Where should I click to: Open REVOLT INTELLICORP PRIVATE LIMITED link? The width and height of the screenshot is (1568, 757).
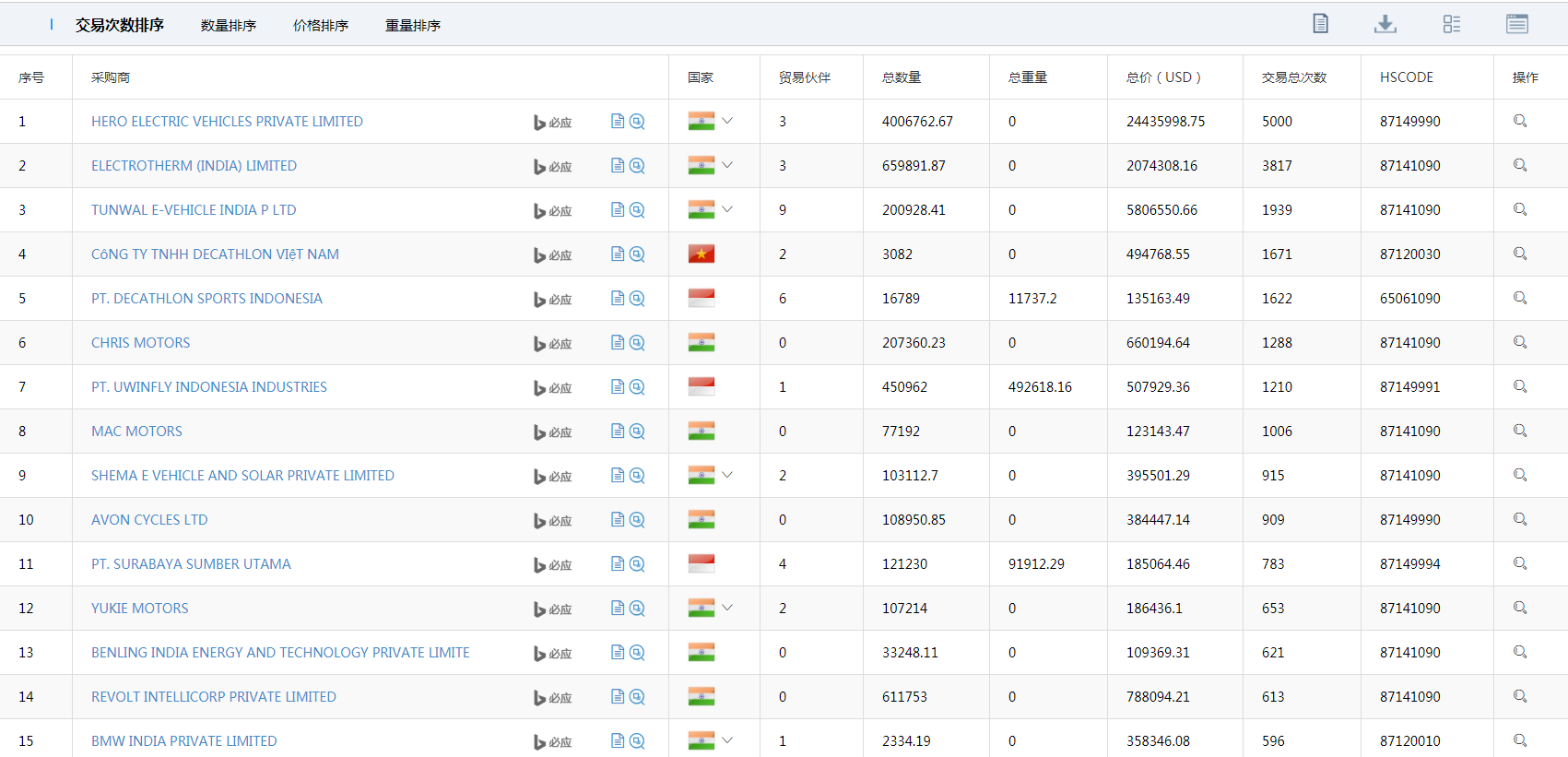214,697
